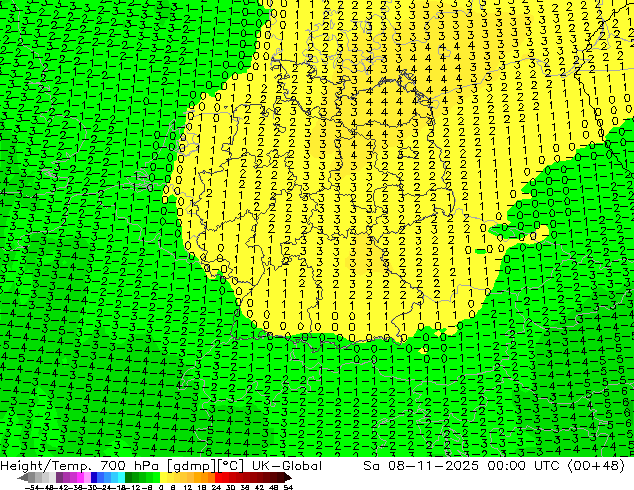Click the dark blue legend swatch above -30

[93, 477]
